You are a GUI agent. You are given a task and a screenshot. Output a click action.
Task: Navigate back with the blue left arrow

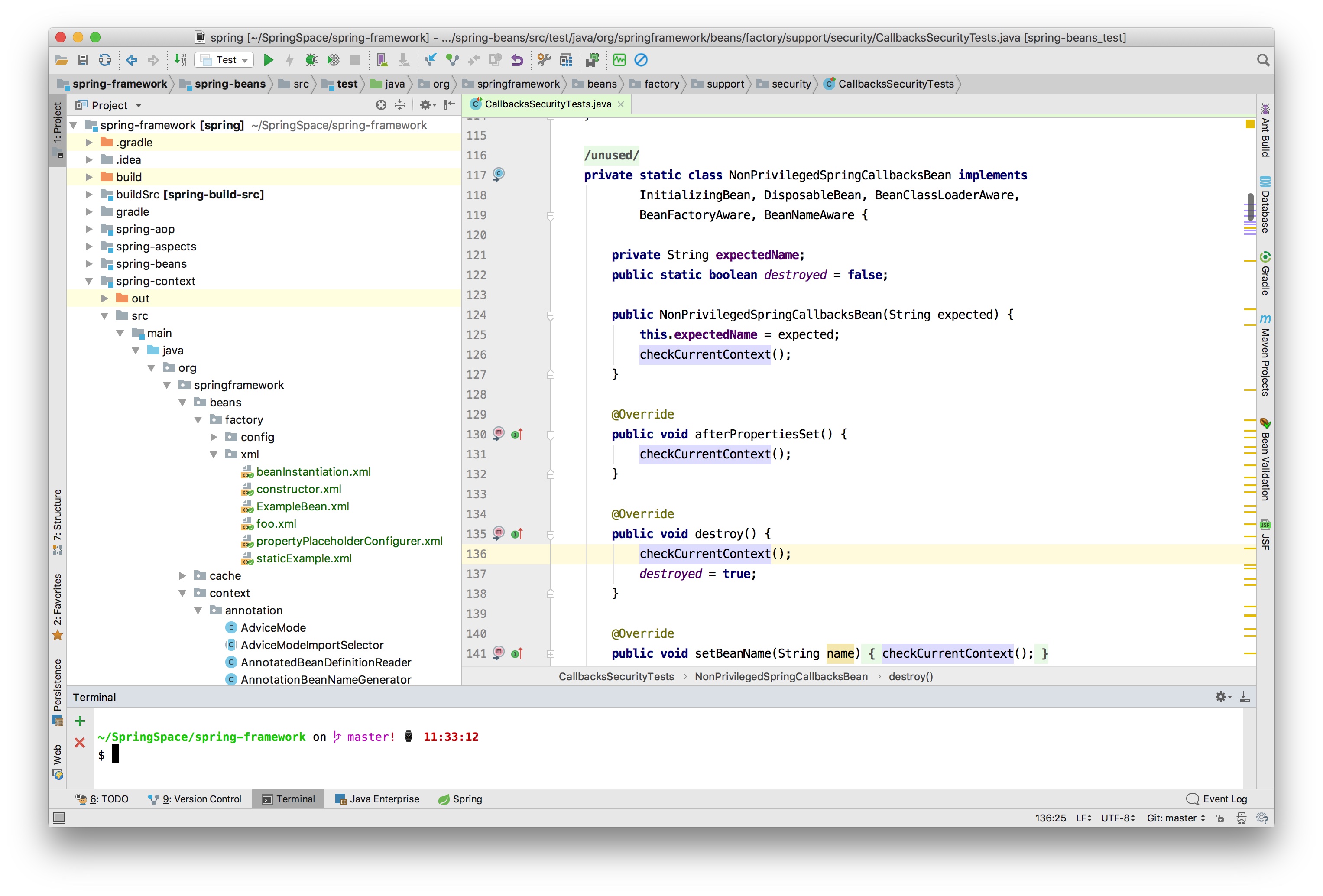coord(132,60)
